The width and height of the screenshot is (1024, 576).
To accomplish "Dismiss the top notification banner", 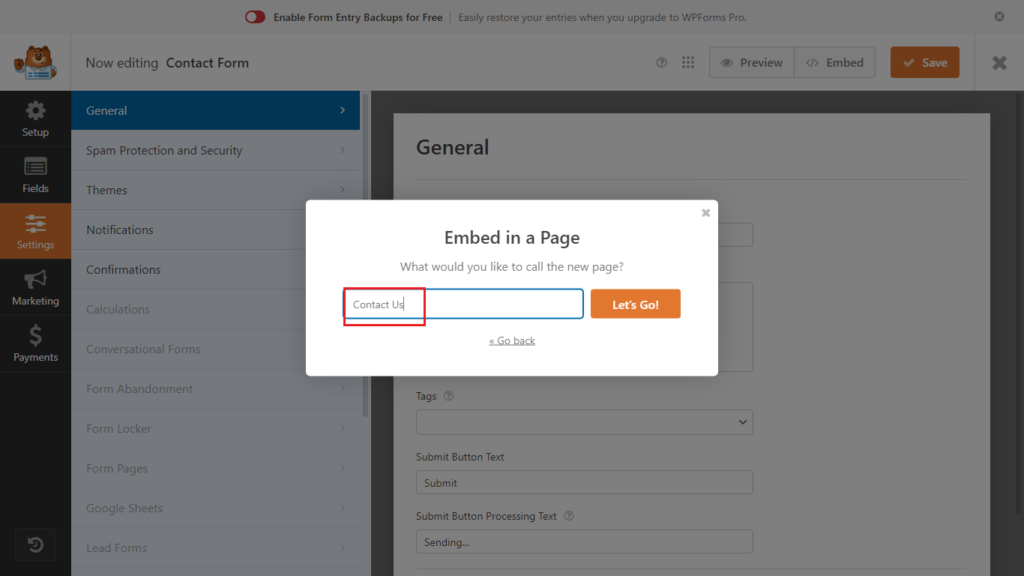I will pyautogui.click(x=999, y=17).
